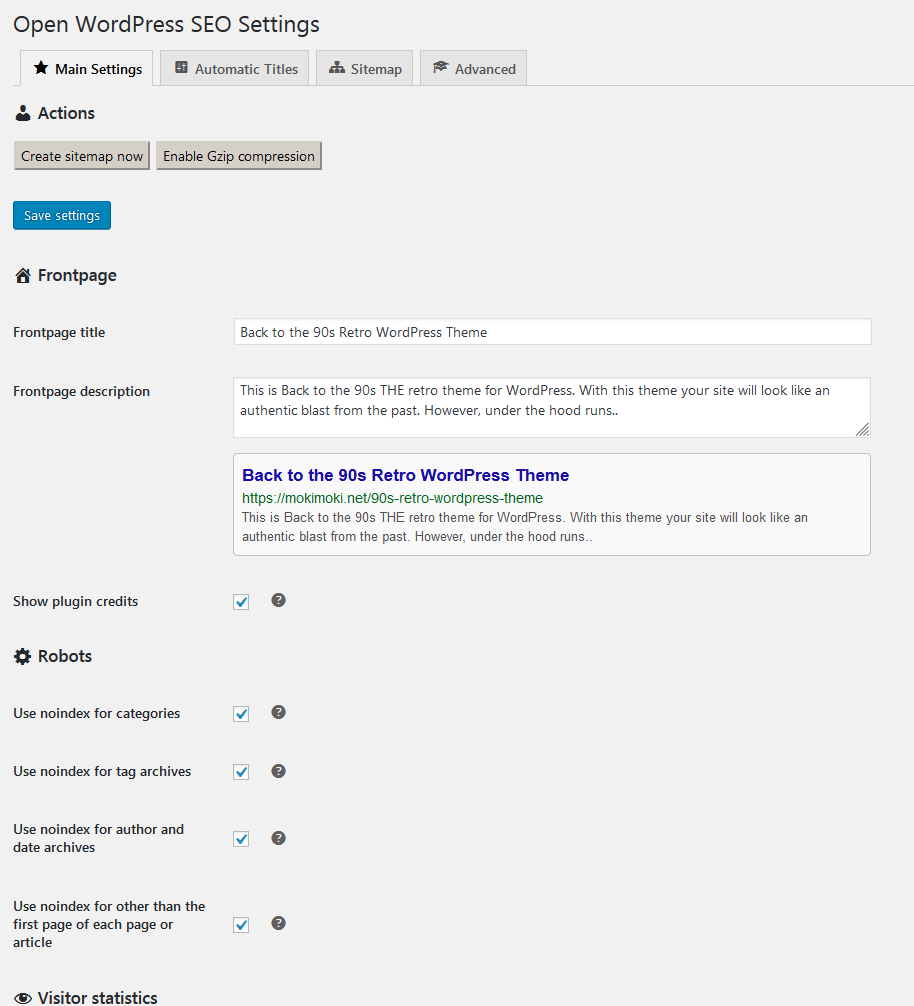Click the eye icon beside Visitor statistics

[x=23, y=998]
